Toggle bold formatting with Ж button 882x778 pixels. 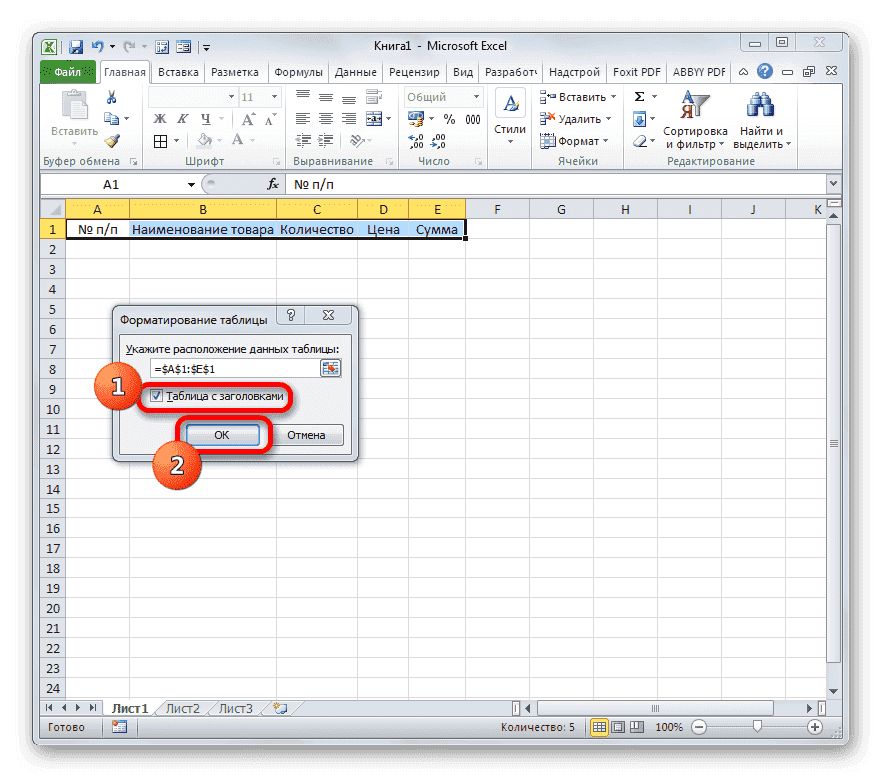[x=158, y=119]
